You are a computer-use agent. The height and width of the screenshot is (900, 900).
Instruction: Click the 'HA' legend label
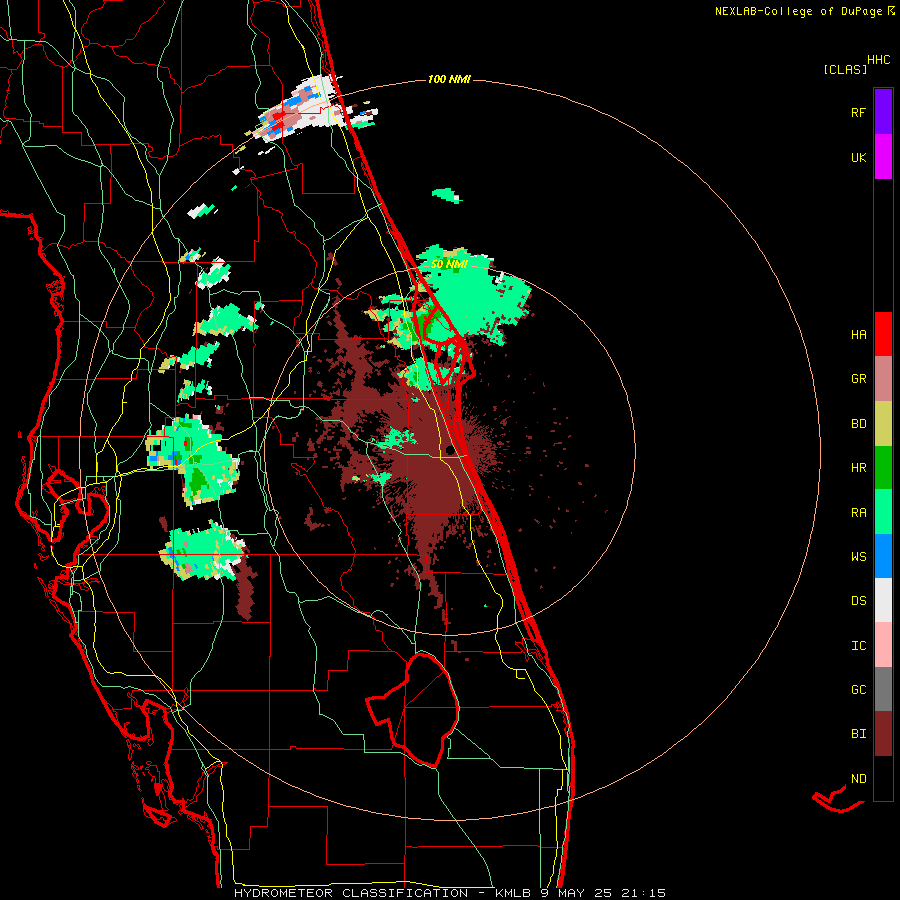[858, 334]
